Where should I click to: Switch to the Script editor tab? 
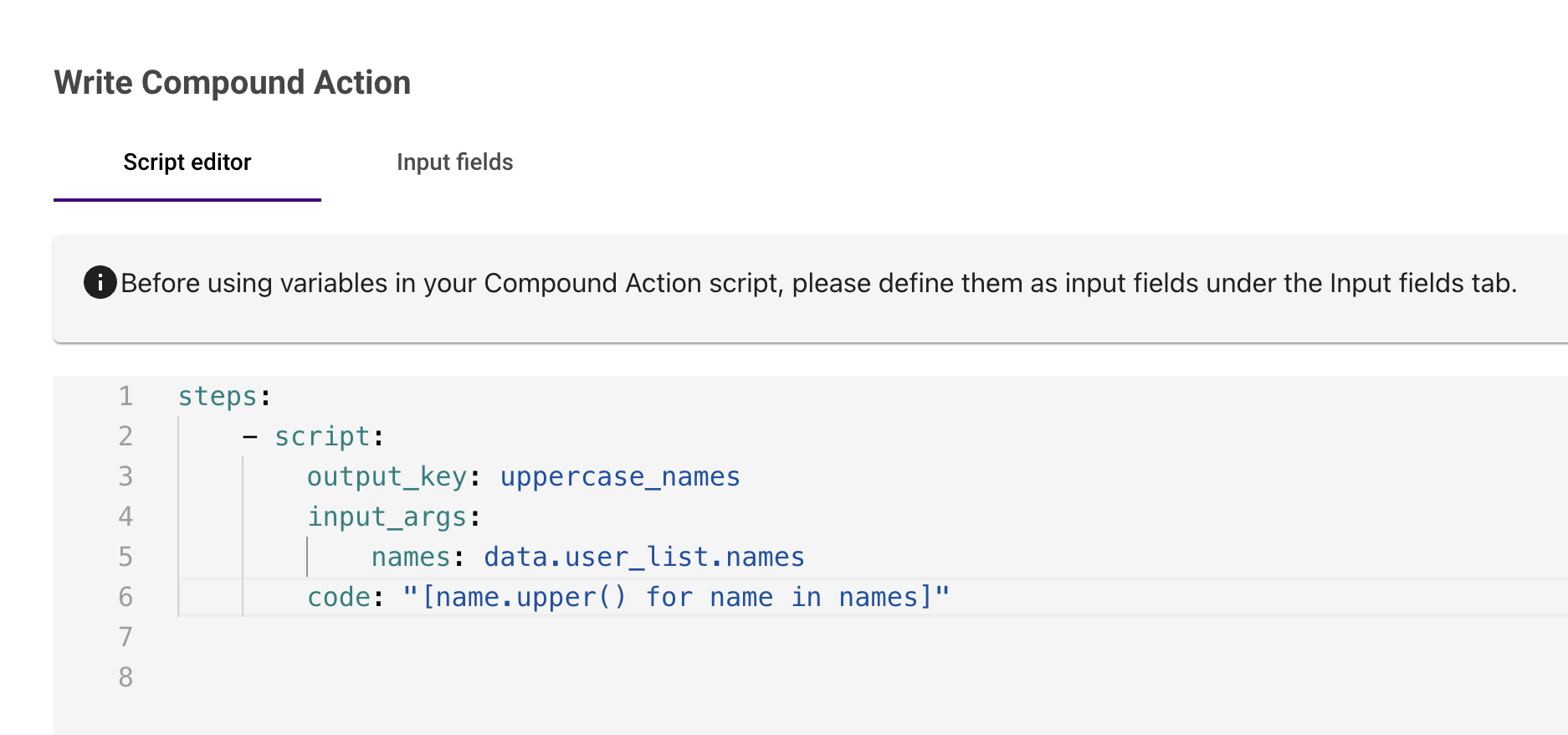[x=187, y=162]
